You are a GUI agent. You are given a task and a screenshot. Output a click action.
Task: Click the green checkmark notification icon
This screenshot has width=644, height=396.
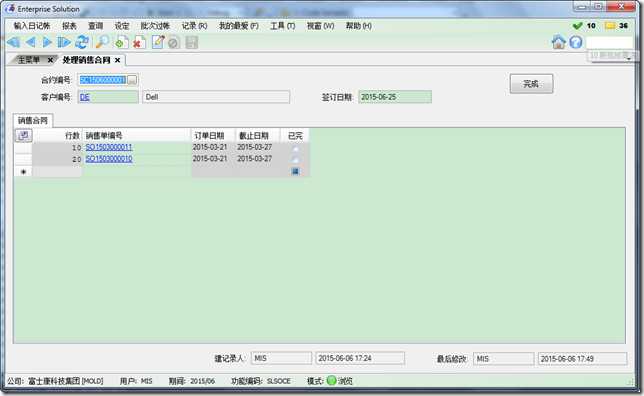(577, 25)
